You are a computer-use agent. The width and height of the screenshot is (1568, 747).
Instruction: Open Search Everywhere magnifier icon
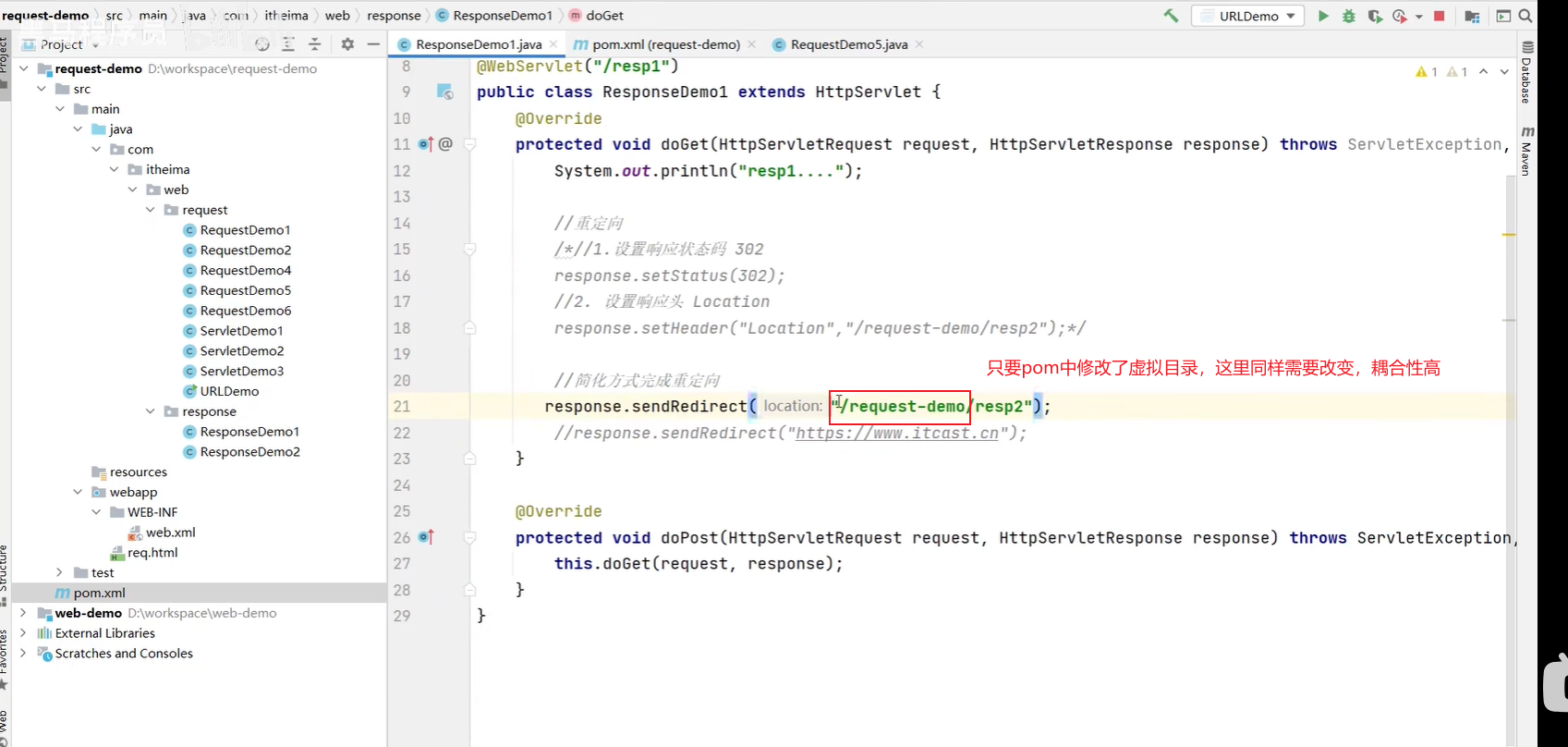[1525, 16]
